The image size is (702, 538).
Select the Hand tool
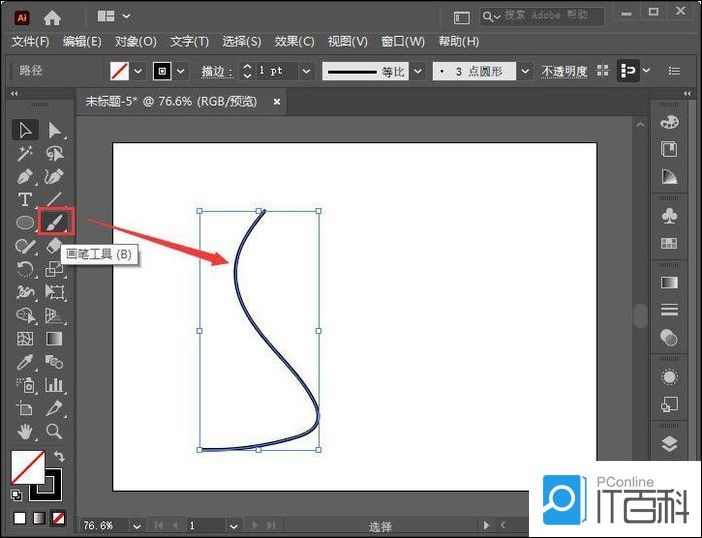pos(25,431)
